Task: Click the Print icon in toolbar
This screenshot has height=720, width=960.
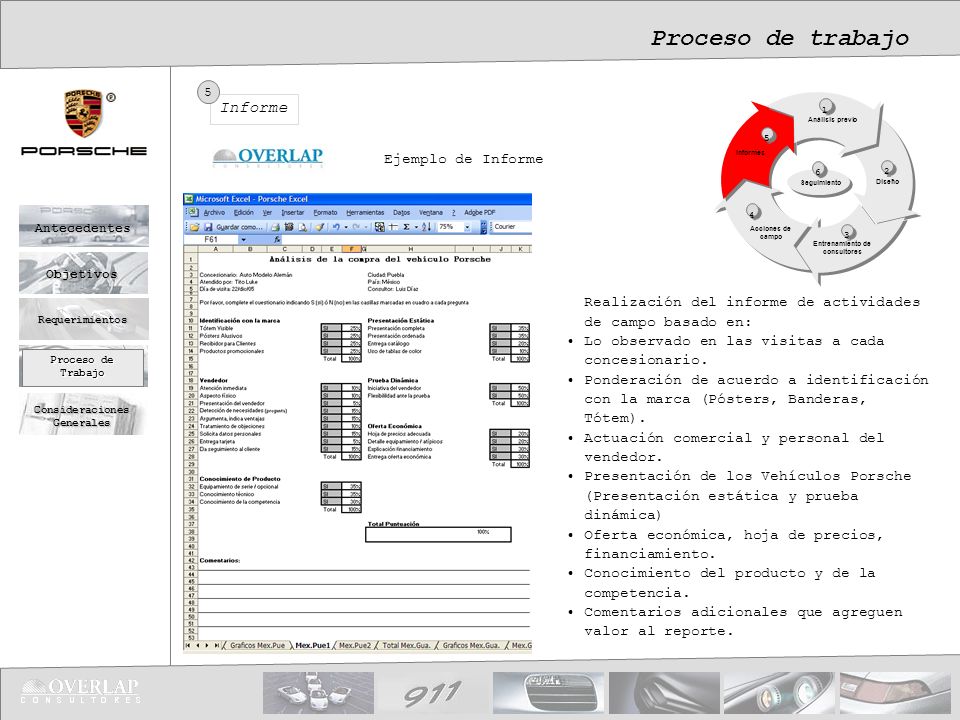Action: point(276,227)
